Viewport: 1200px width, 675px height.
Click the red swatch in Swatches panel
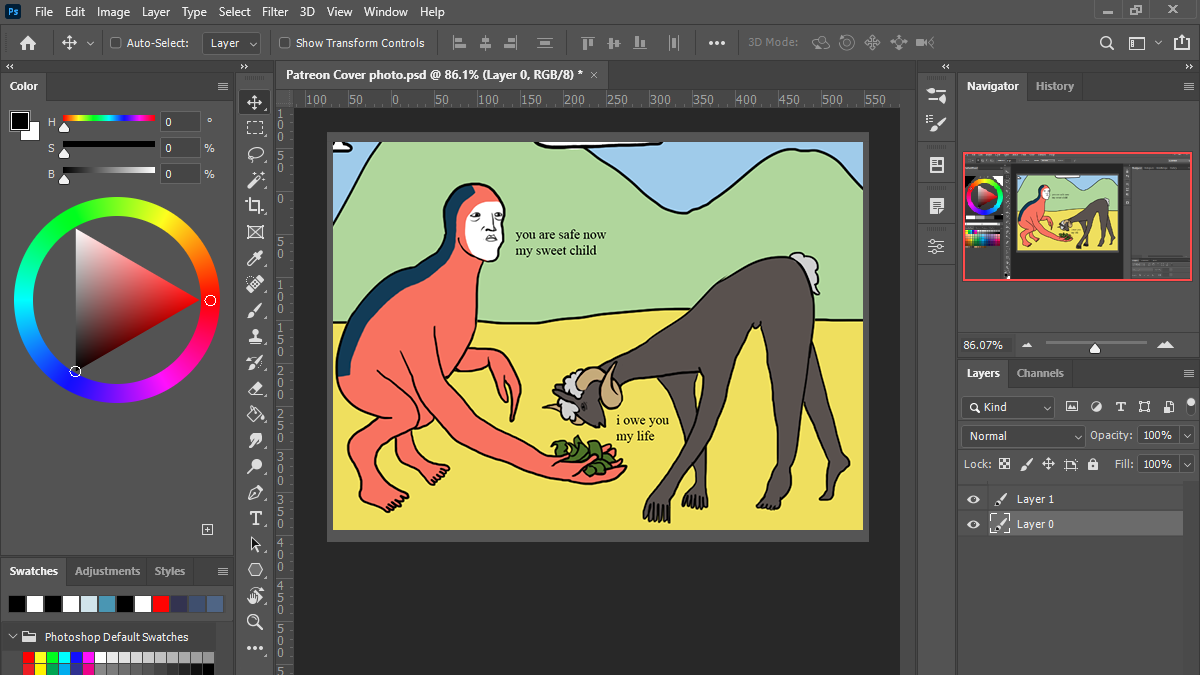[161, 604]
